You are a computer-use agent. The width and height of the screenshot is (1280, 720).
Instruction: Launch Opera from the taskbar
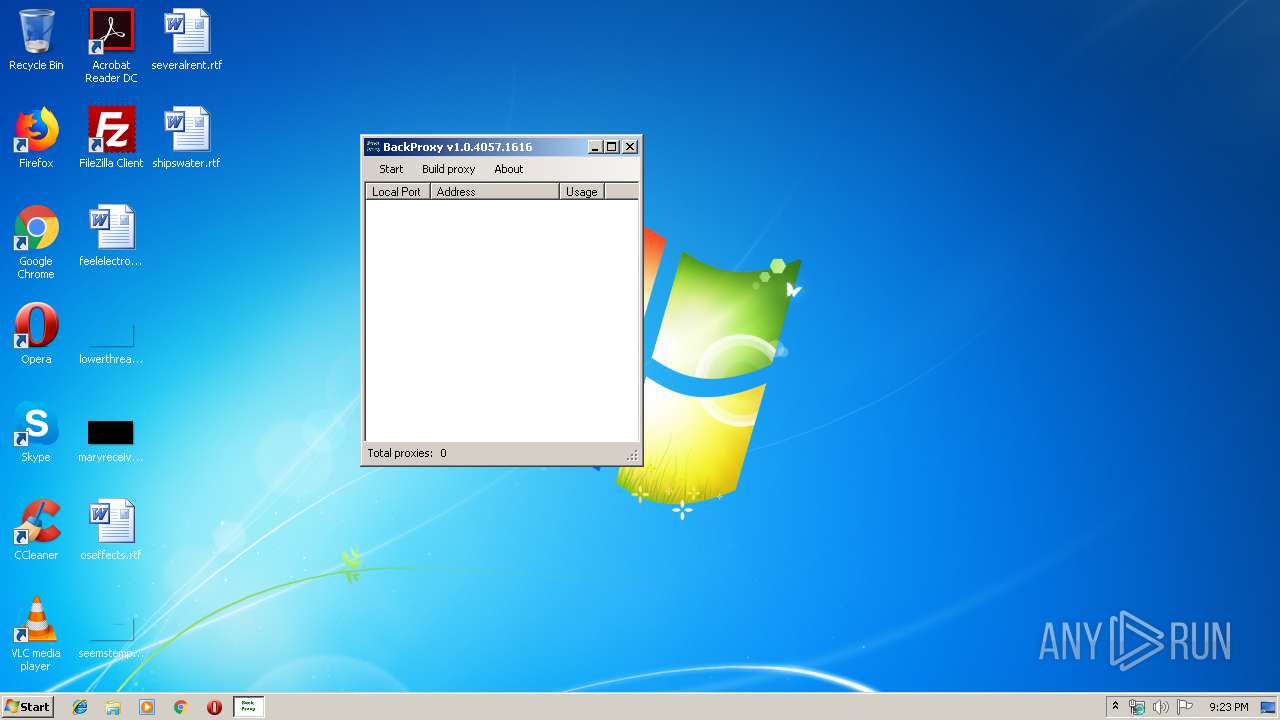(x=214, y=707)
